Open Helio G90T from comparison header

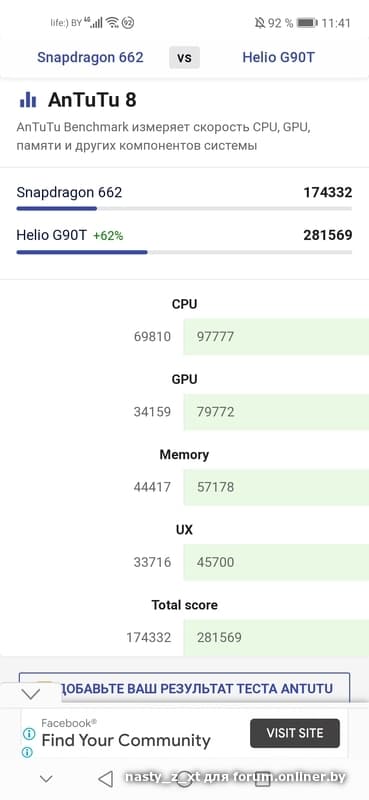click(x=279, y=57)
